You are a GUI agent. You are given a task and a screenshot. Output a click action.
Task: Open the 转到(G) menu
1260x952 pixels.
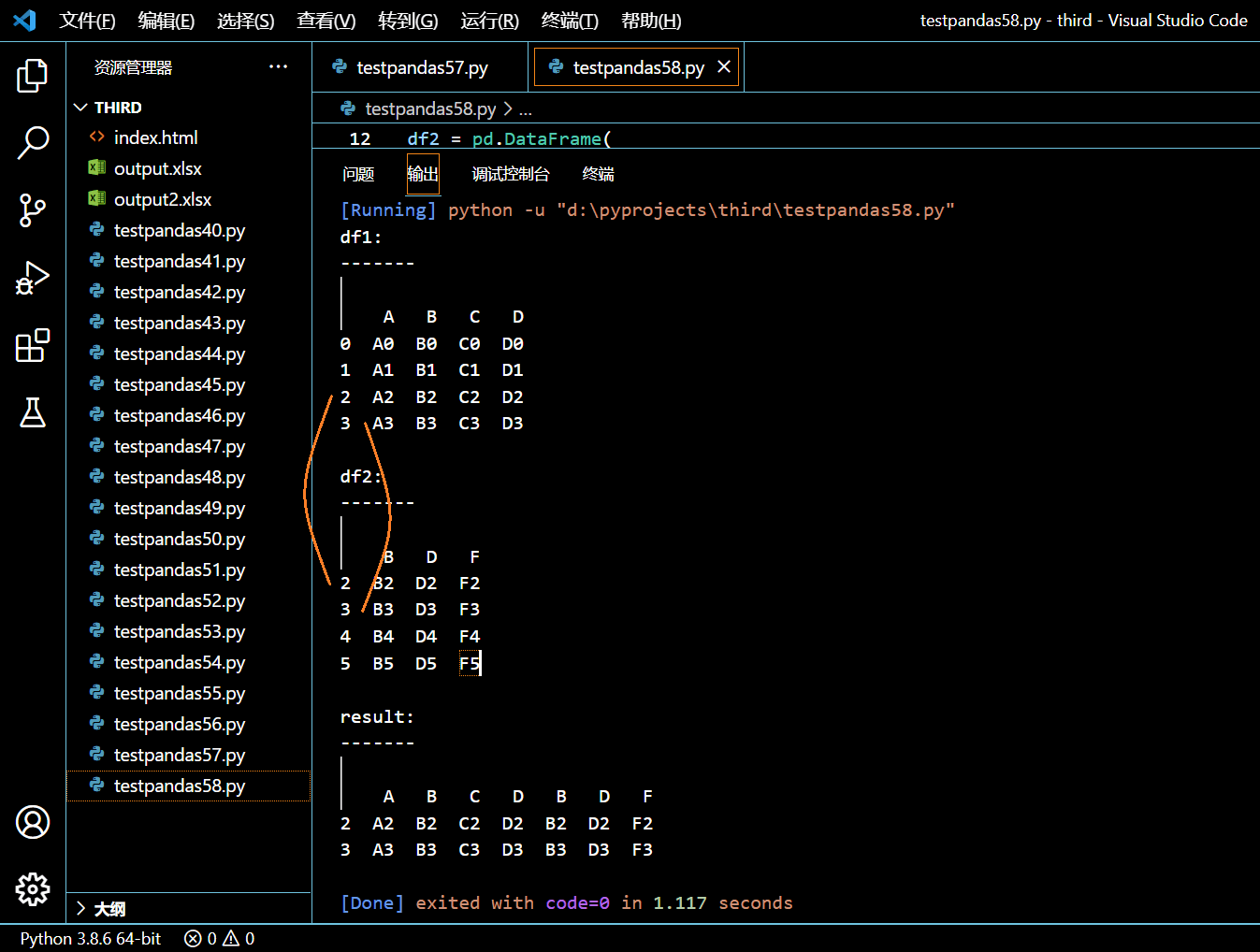[x=408, y=21]
